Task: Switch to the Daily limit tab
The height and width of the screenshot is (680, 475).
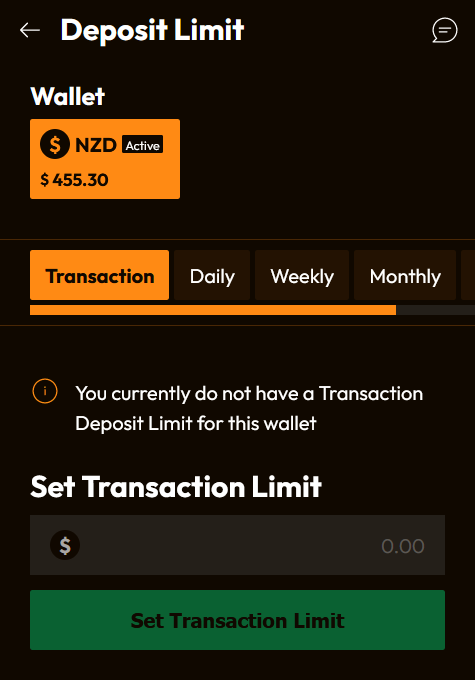Action: (212, 275)
